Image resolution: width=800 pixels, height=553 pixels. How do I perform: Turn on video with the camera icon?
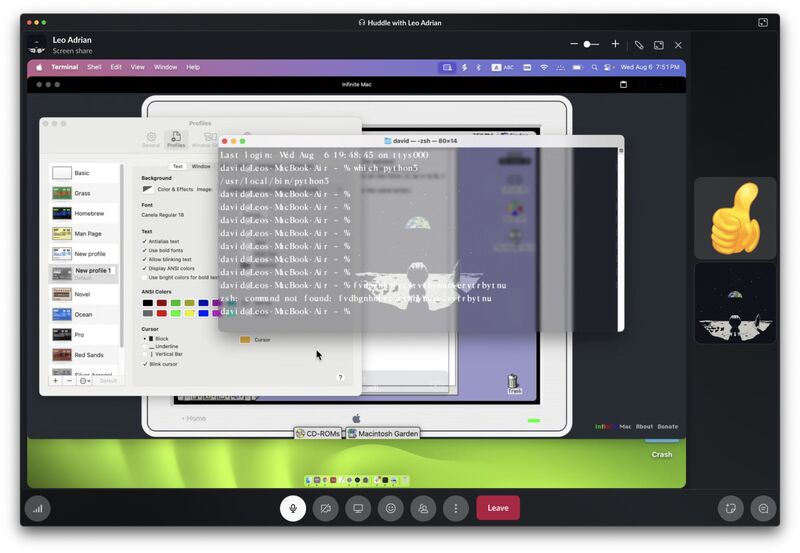pos(326,508)
